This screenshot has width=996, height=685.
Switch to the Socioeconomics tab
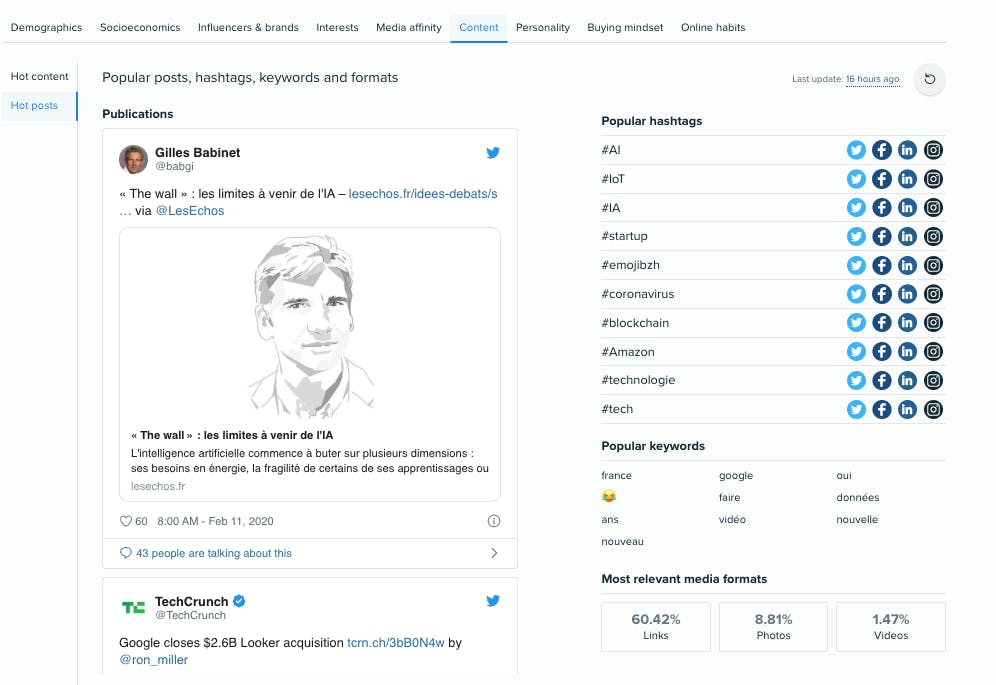(140, 27)
